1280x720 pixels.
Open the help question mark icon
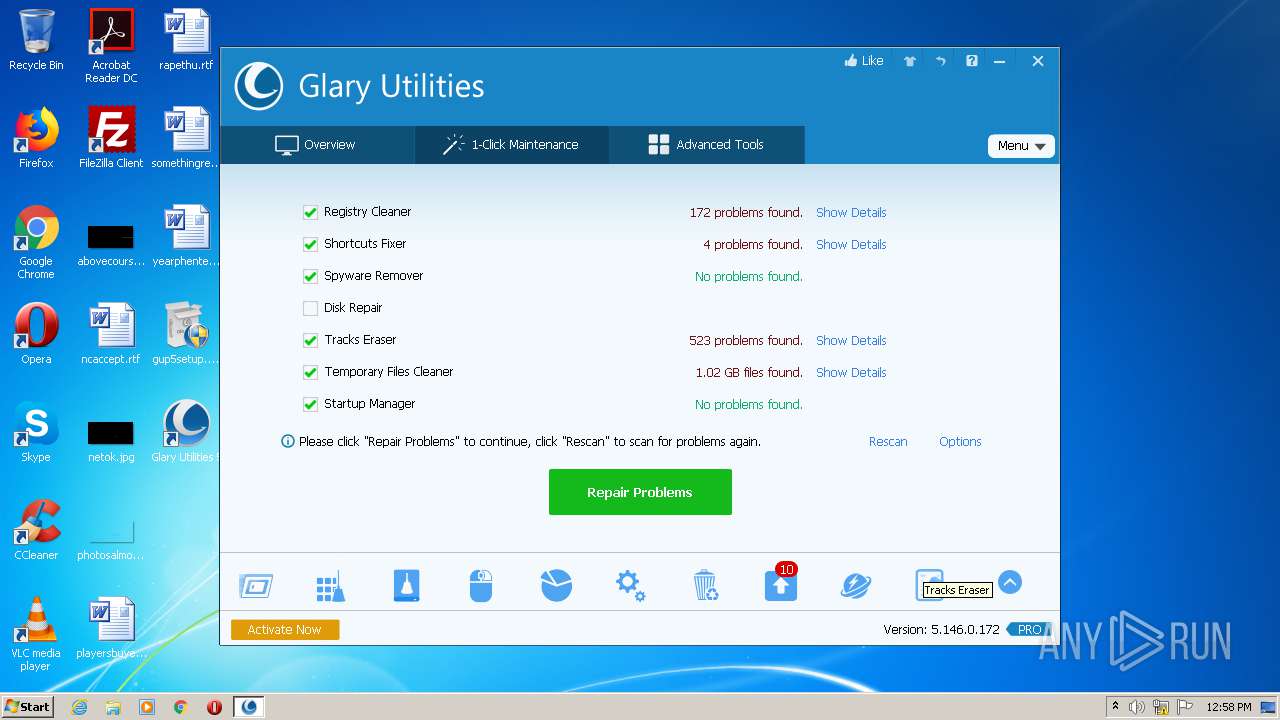[971, 61]
